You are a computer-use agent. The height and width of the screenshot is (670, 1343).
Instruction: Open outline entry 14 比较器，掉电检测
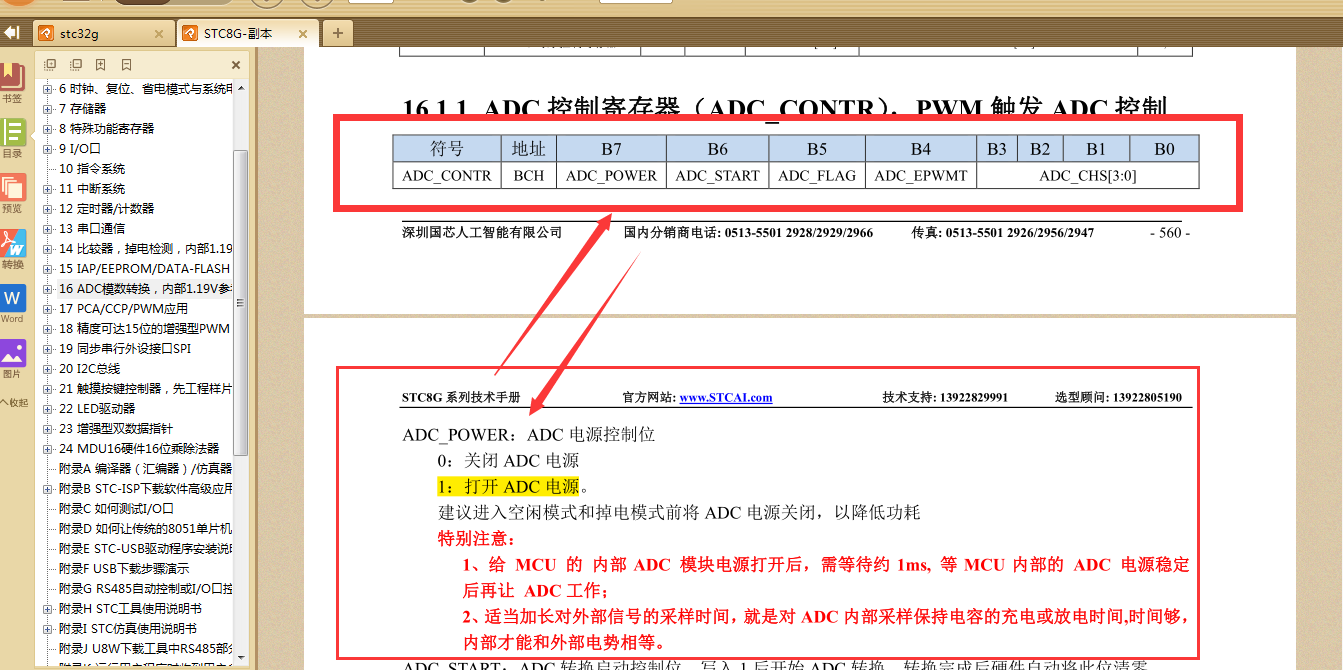point(145,249)
